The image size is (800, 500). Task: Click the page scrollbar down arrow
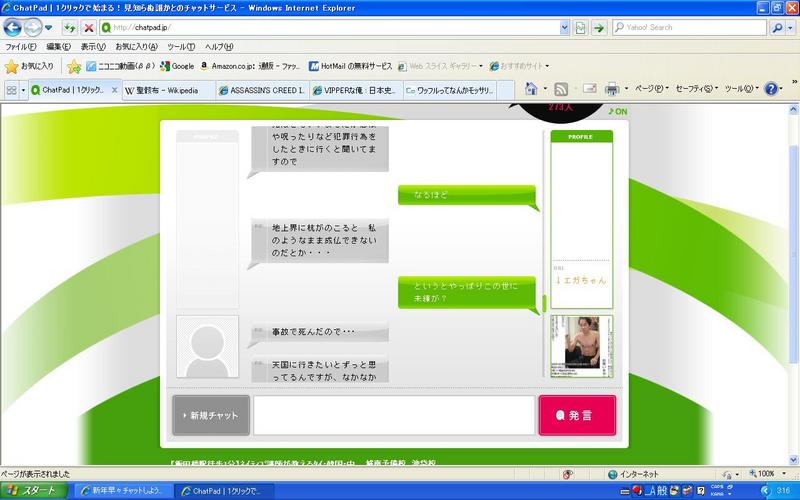(x=793, y=459)
